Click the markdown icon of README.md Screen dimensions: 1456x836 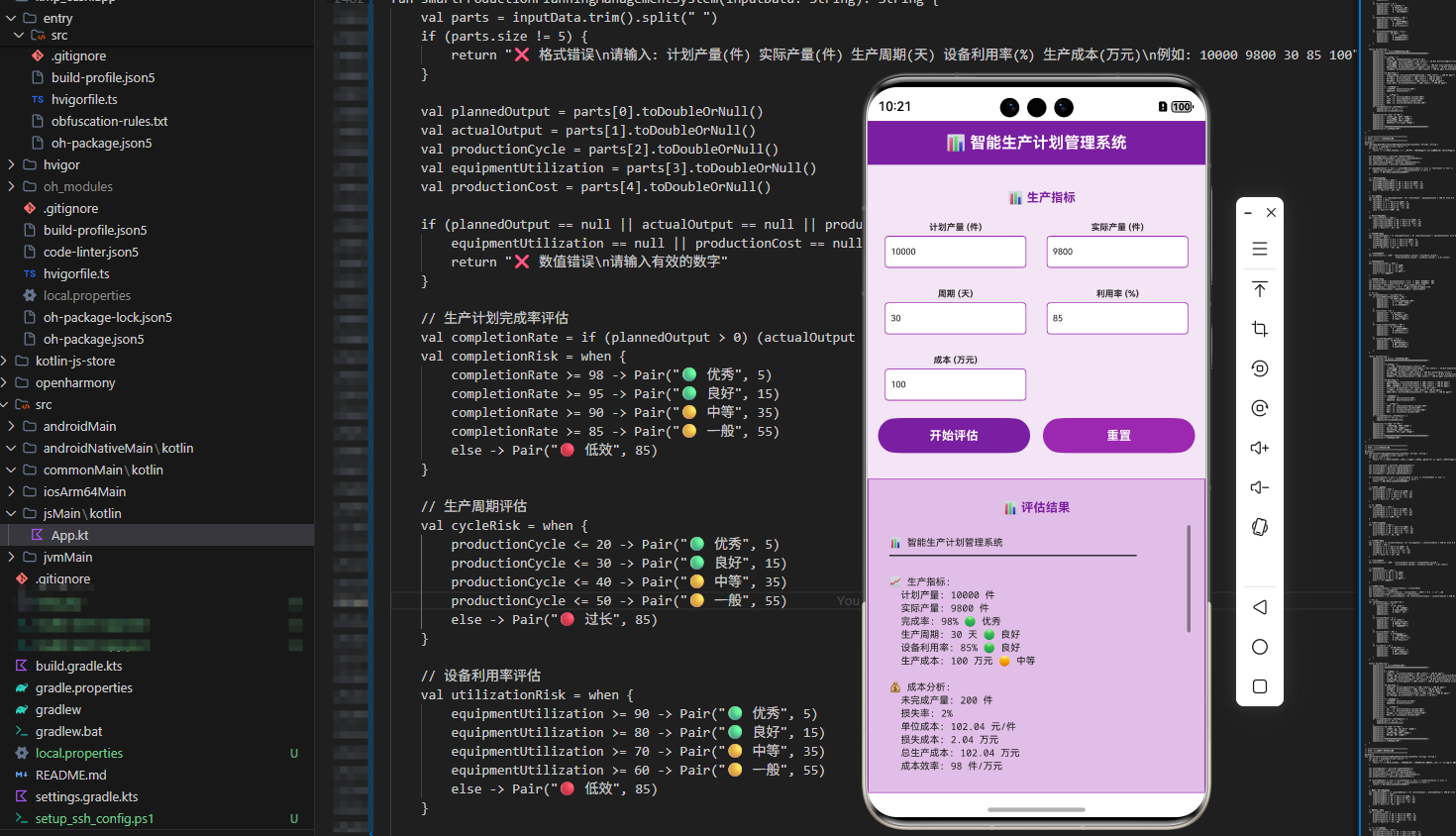pyautogui.click(x=22, y=775)
